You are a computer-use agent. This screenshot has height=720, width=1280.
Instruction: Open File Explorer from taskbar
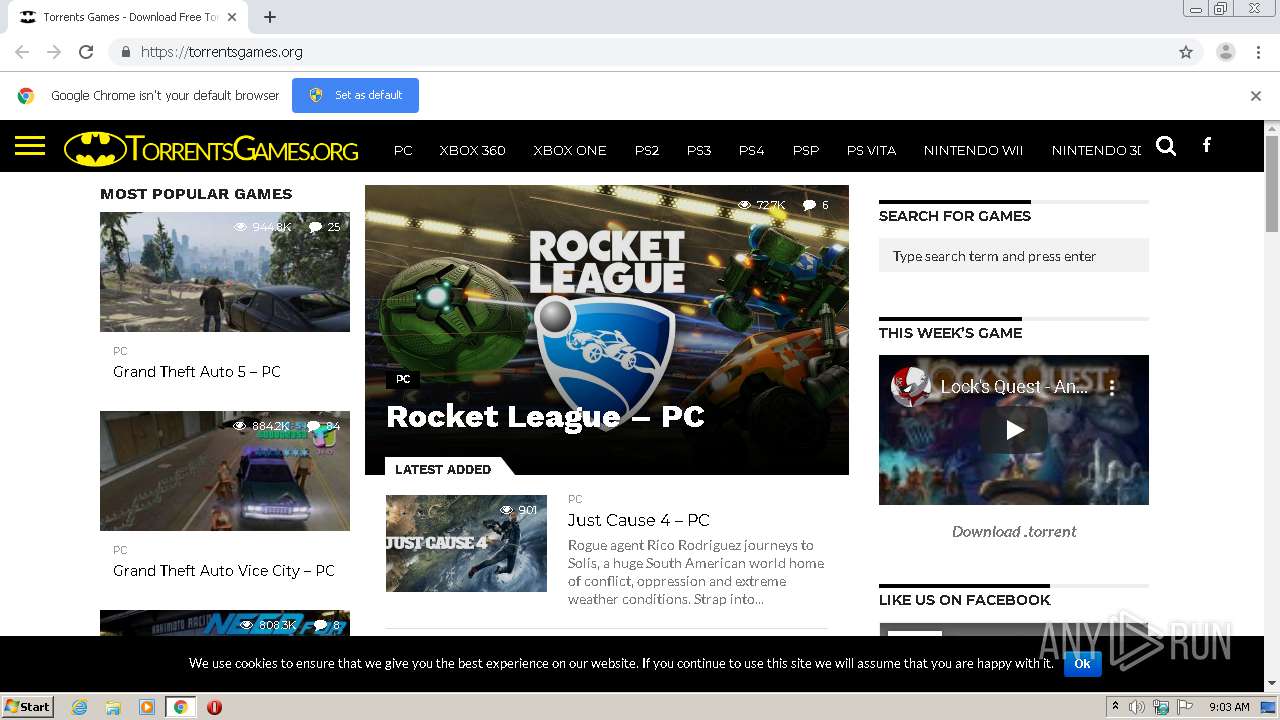(x=113, y=707)
